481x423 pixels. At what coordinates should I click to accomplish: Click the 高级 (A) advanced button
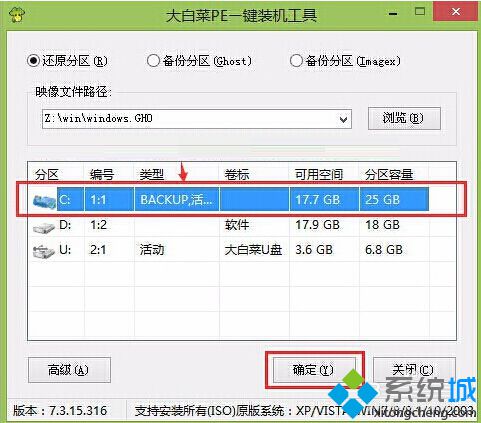(x=69, y=370)
